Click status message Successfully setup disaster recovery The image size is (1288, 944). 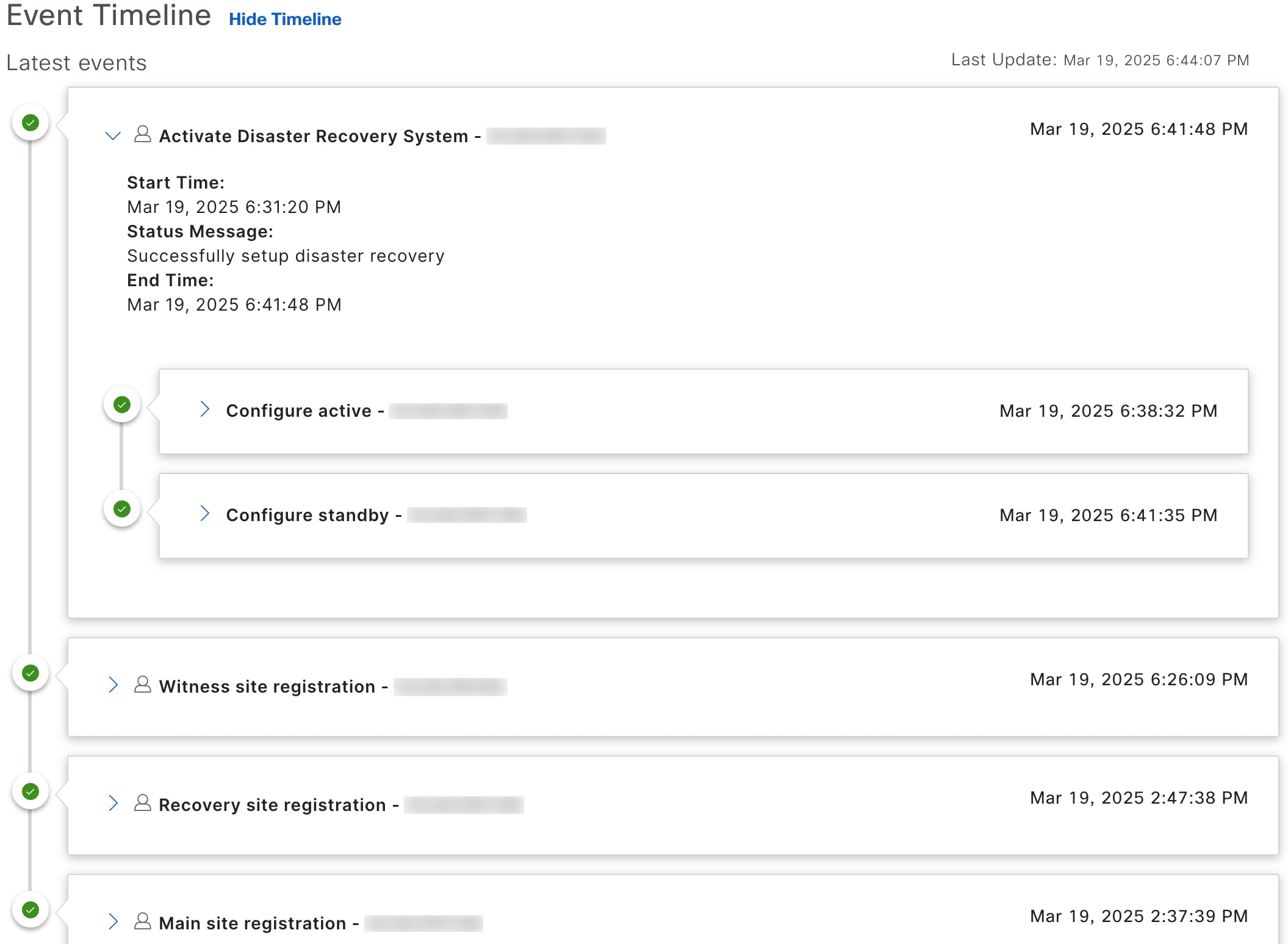pos(286,256)
